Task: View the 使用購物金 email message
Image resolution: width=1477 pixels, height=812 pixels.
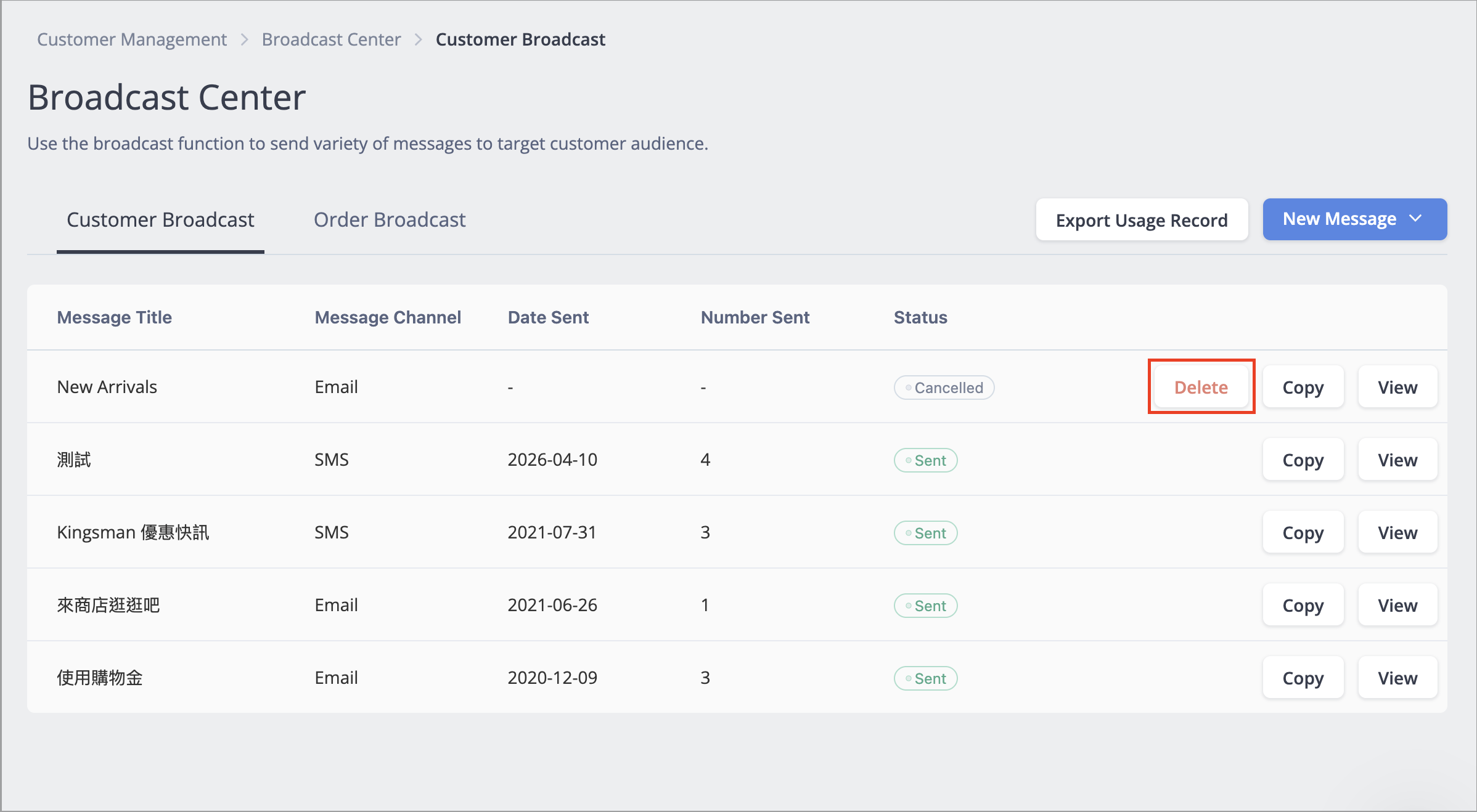Action: (1397, 678)
